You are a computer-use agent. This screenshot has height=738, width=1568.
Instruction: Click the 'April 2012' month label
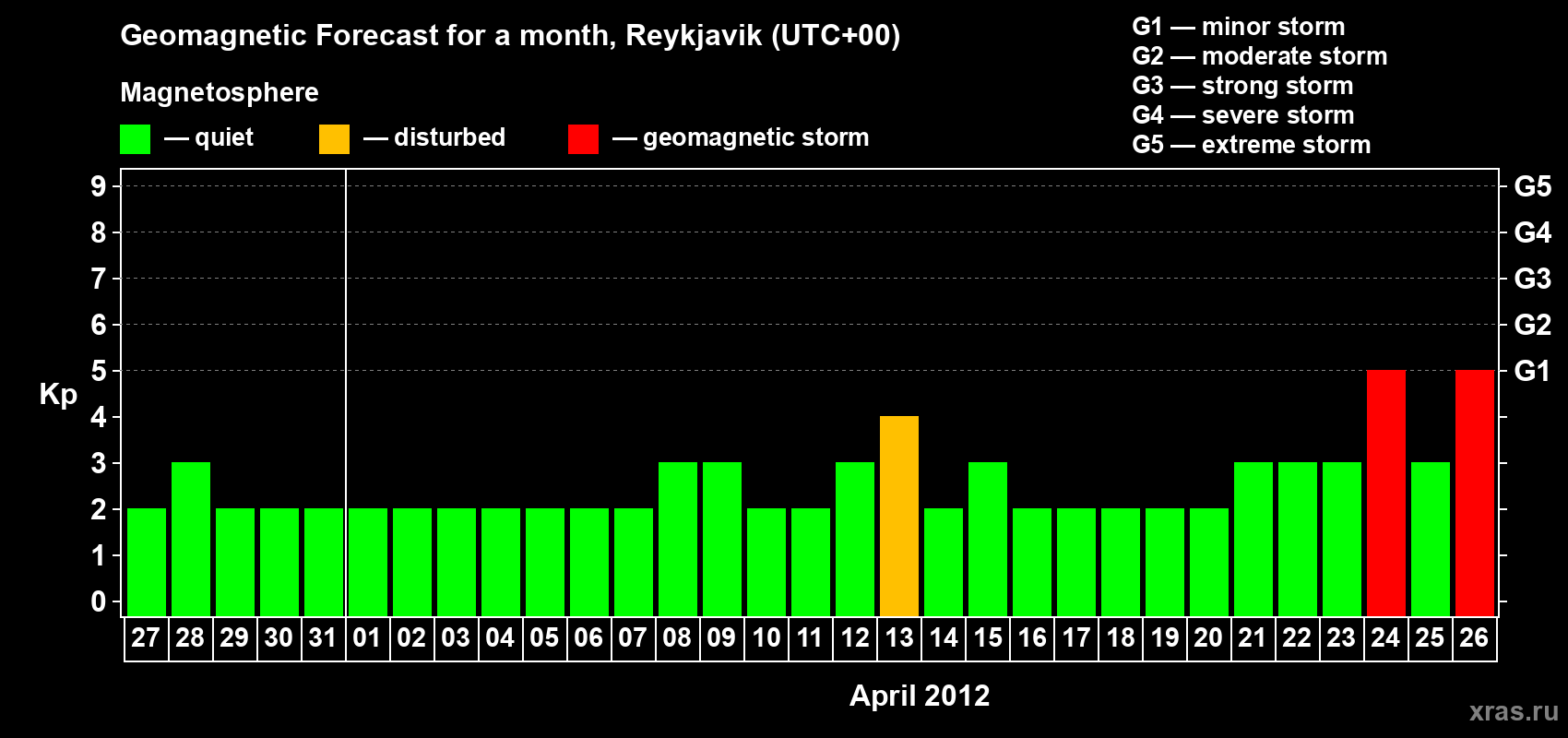(x=920, y=696)
